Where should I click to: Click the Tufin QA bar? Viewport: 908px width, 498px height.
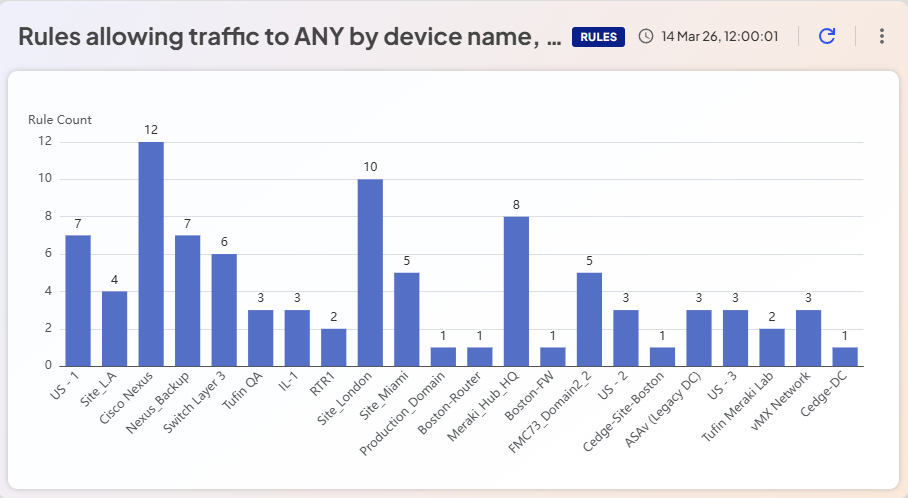point(261,338)
